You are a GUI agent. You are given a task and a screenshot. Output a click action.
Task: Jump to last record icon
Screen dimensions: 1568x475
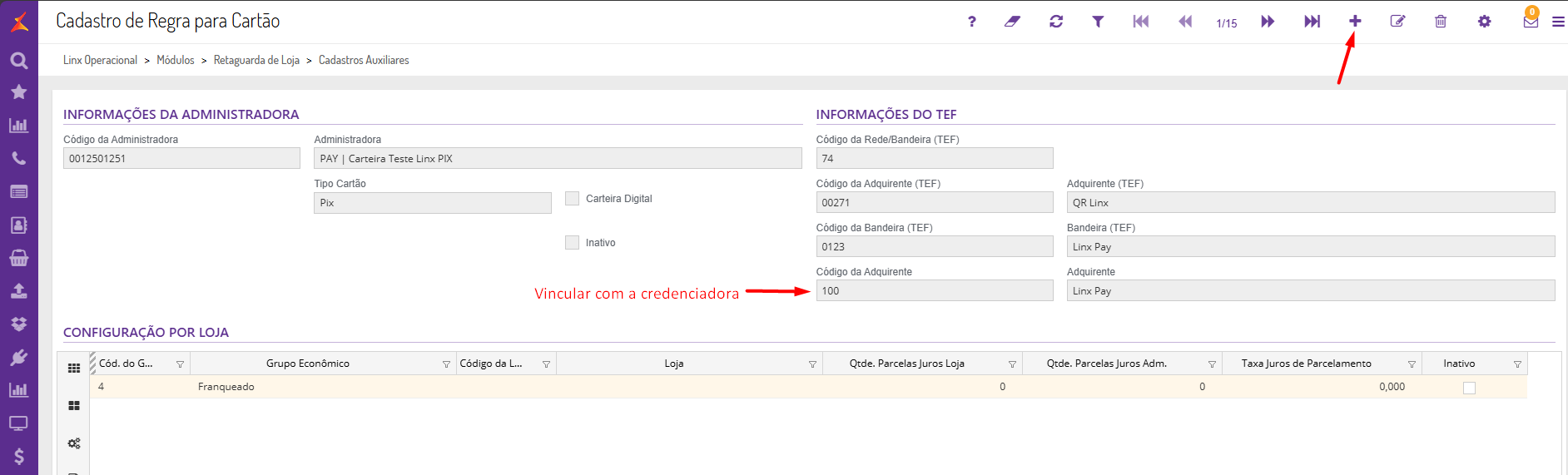(1312, 22)
